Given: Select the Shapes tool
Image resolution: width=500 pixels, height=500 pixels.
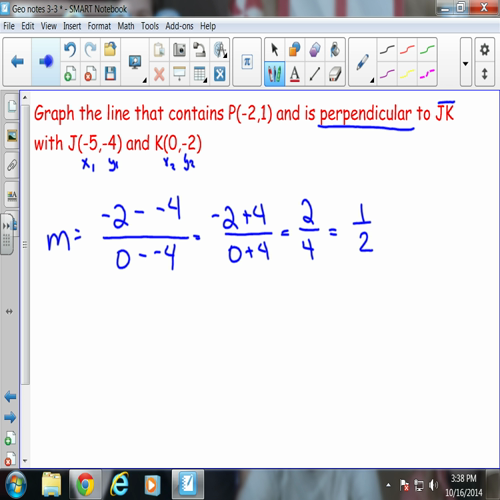Looking at the screenshot, I should click(295, 50).
